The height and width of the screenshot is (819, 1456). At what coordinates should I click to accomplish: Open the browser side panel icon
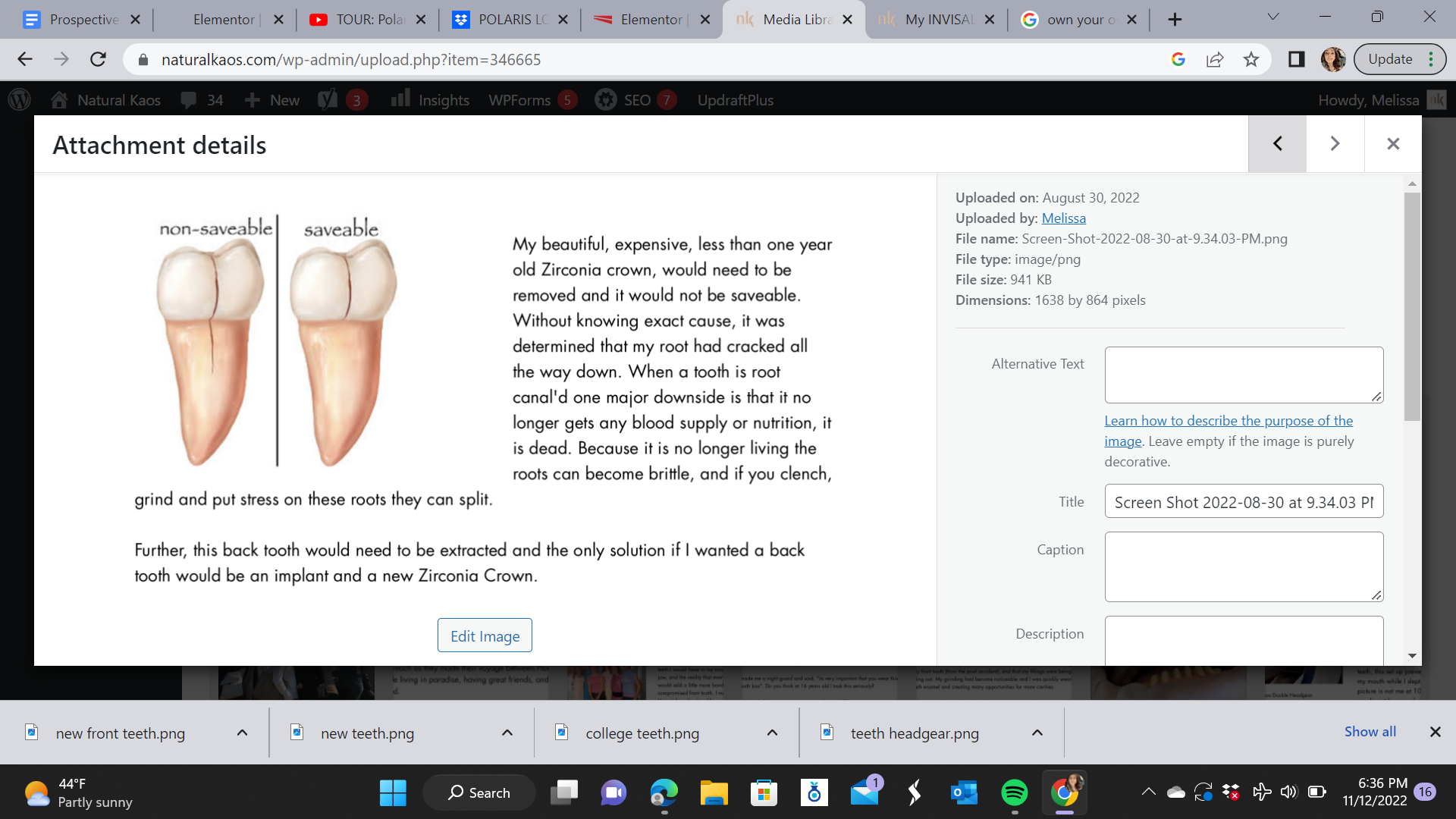coord(1296,59)
